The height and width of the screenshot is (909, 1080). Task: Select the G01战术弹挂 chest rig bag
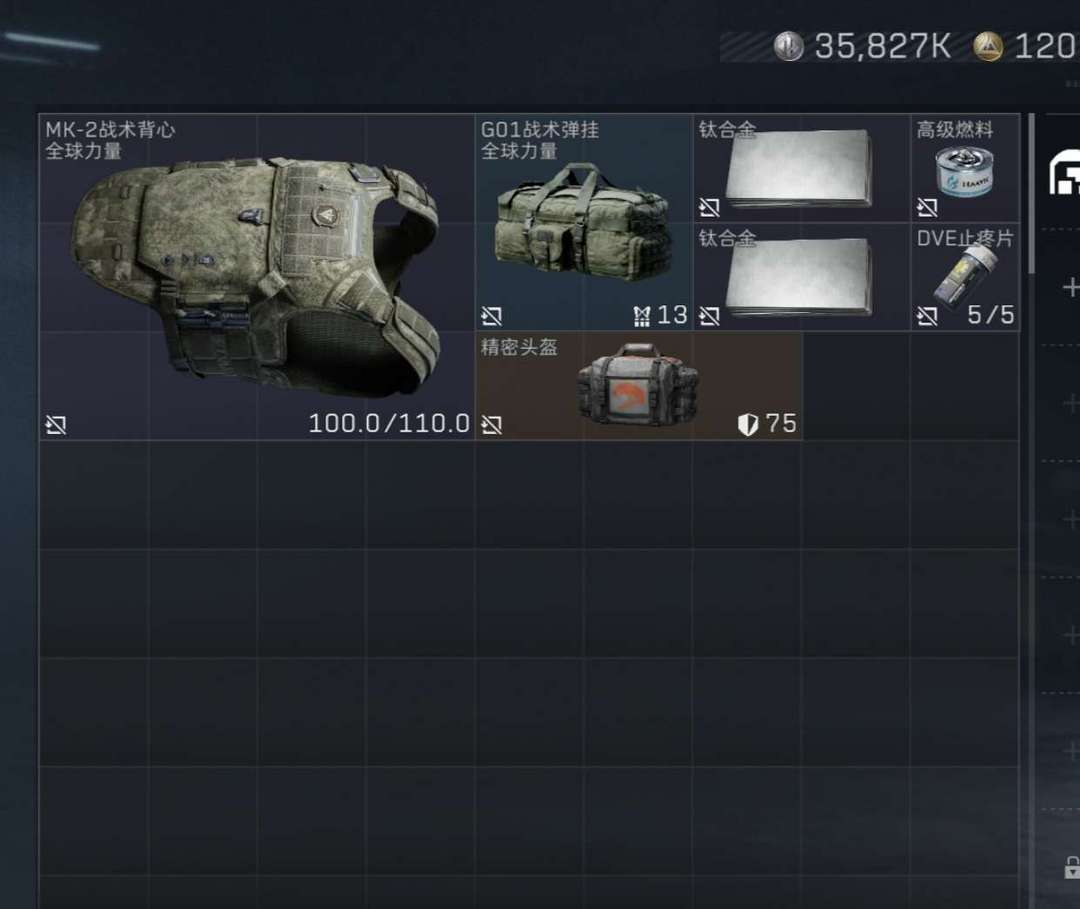(584, 222)
